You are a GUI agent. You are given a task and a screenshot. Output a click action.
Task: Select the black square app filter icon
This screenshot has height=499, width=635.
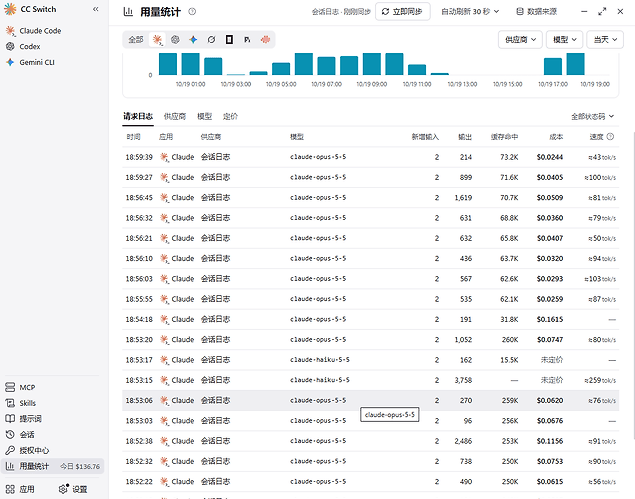(229, 39)
